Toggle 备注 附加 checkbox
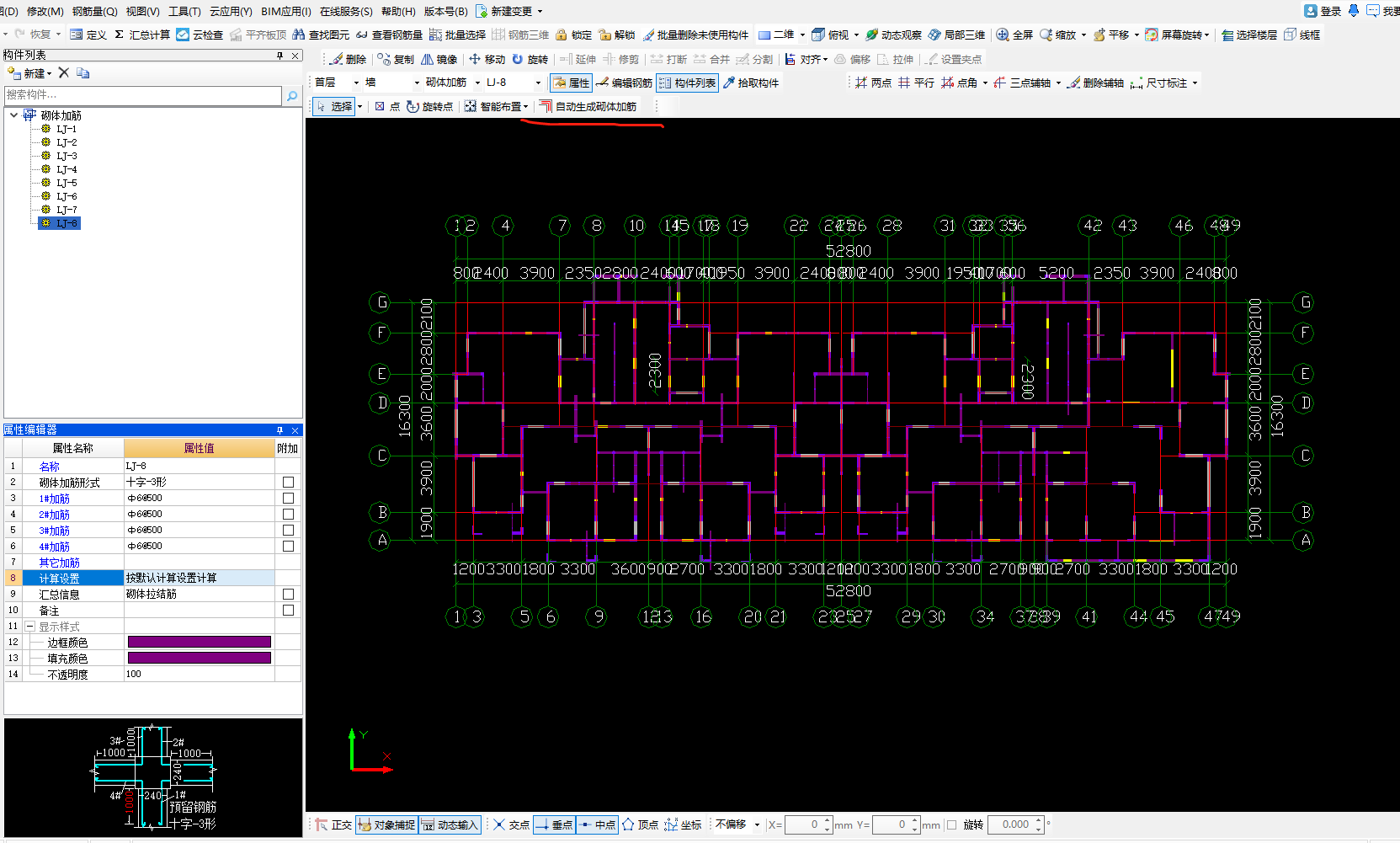1400x843 pixels. (x=288, y=611)
